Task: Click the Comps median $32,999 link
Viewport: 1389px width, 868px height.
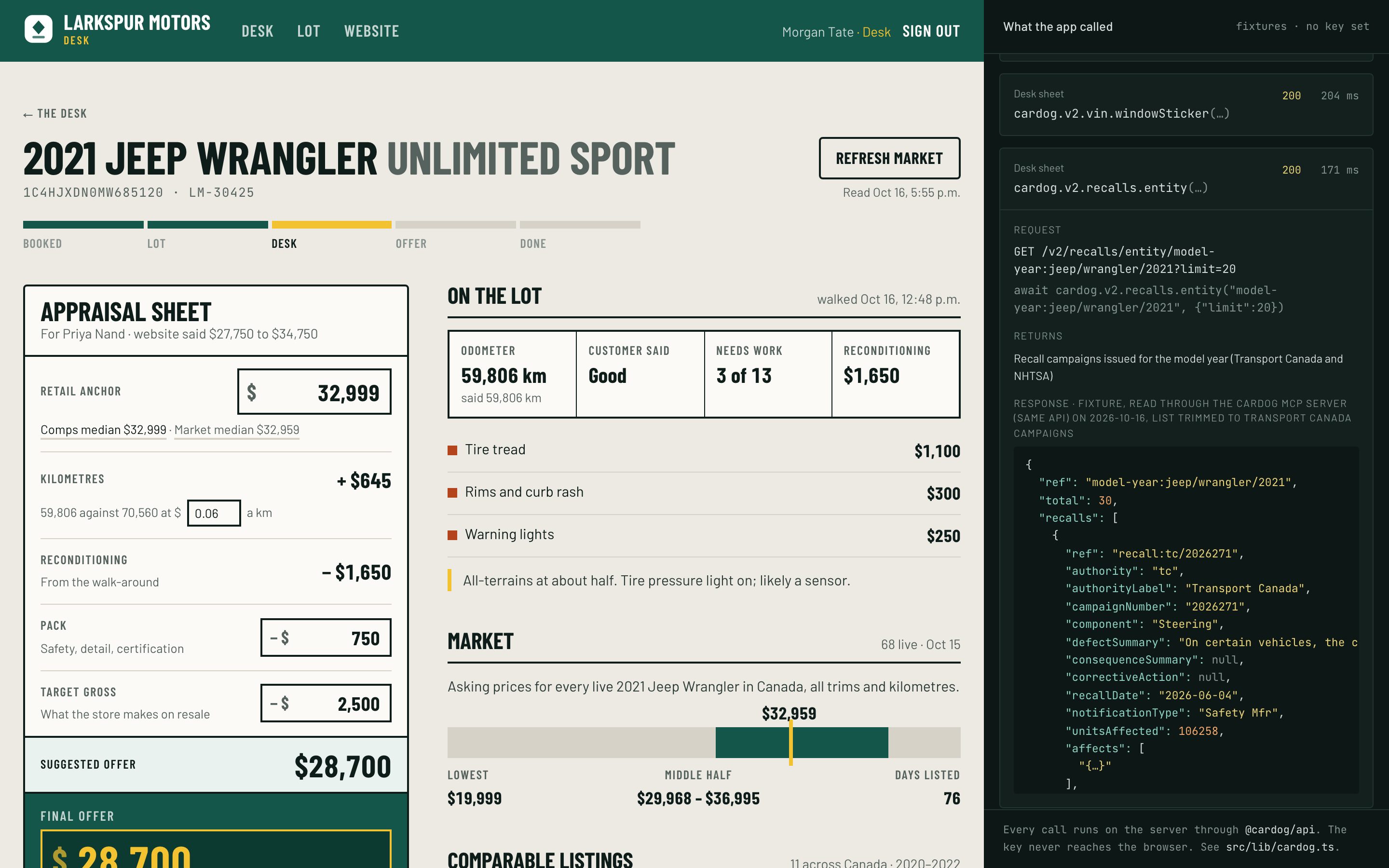Action: click(103, 430)
